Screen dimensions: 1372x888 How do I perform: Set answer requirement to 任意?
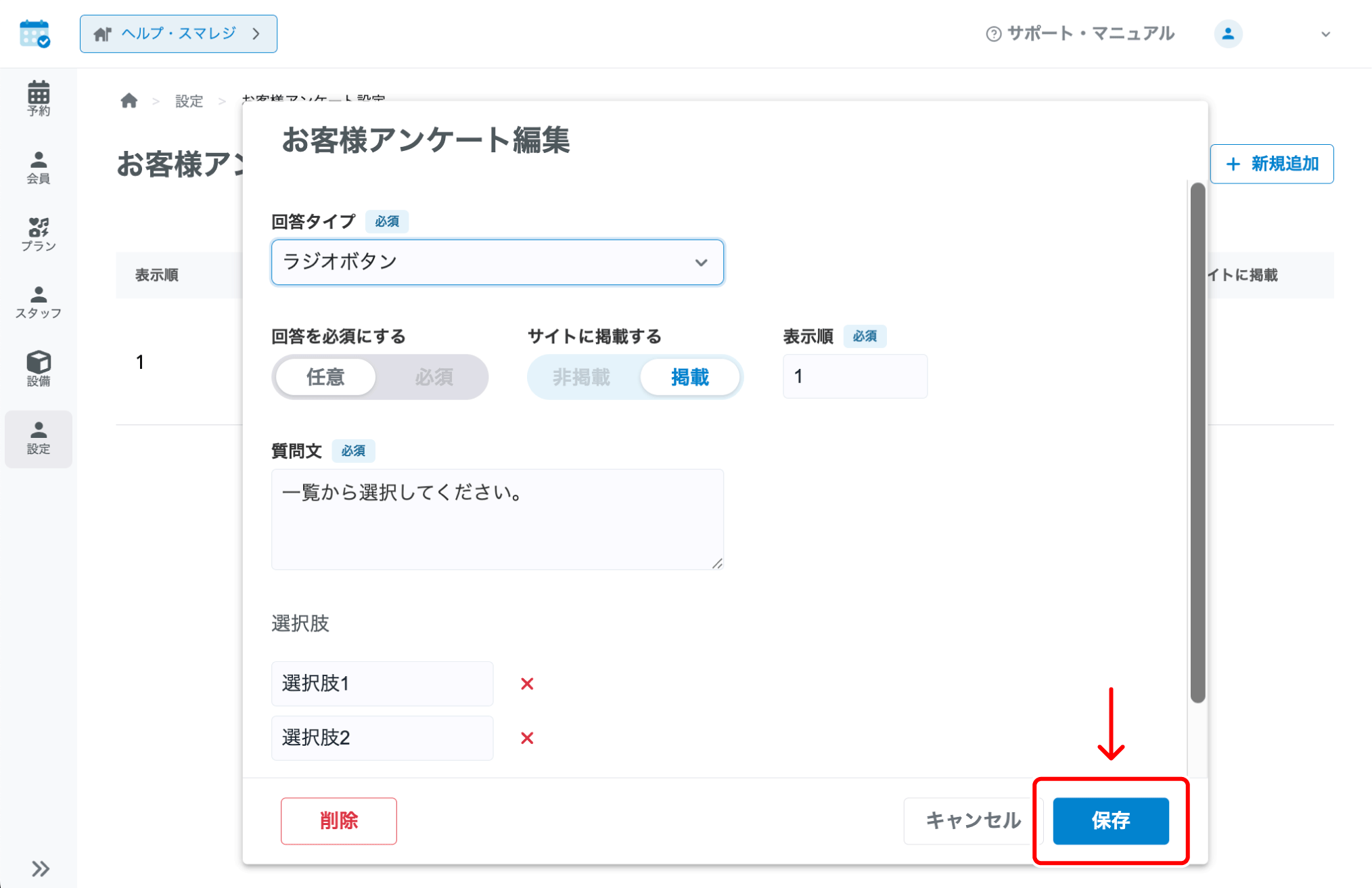coord(325,377)
